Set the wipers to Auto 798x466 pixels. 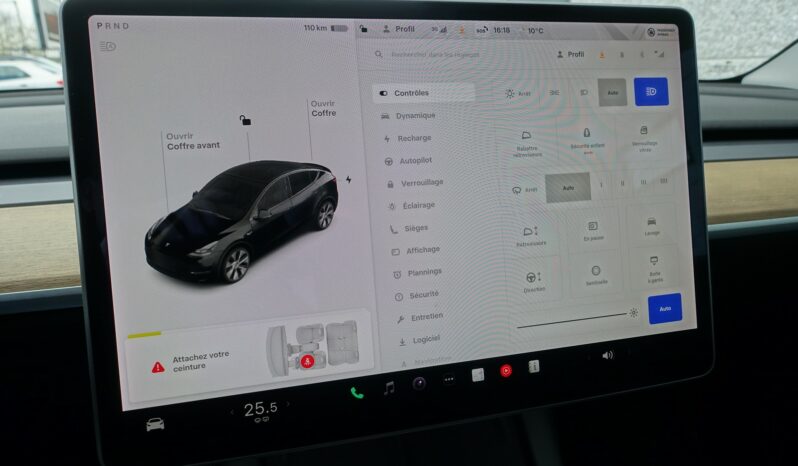click(568, 188)
